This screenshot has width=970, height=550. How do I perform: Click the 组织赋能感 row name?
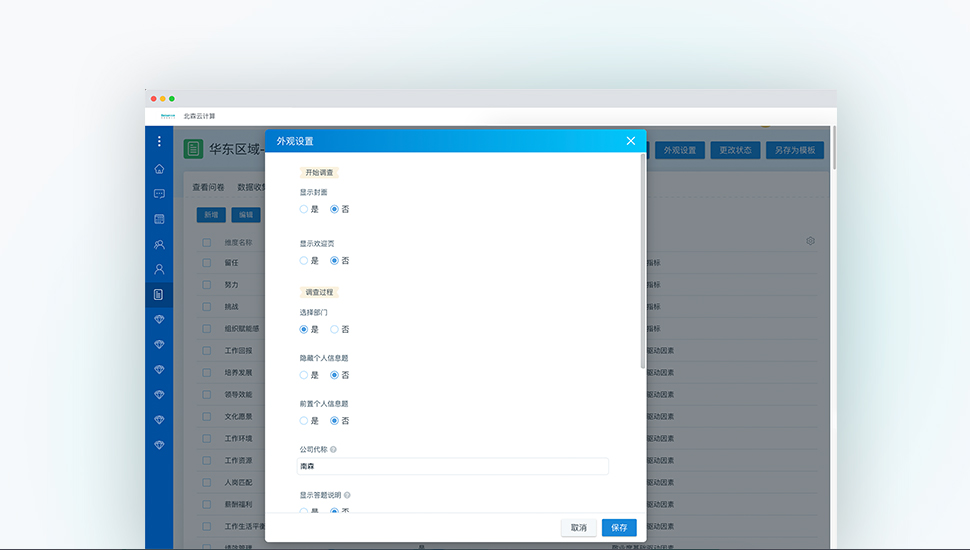pyautogui.click(x=242, y=329)
